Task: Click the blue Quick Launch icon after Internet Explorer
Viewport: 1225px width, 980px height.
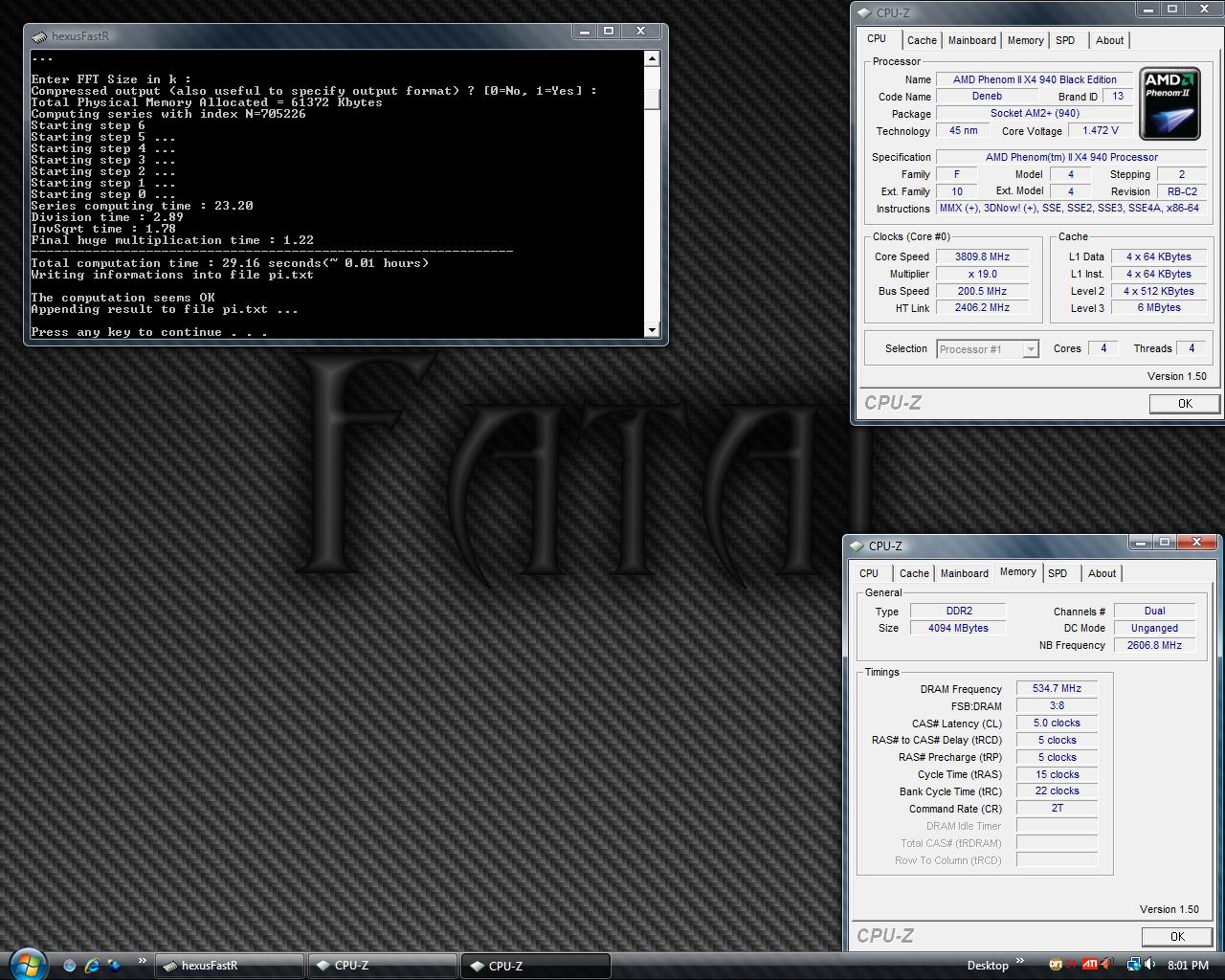Action: pyautogui.click(x=115, y=966)
